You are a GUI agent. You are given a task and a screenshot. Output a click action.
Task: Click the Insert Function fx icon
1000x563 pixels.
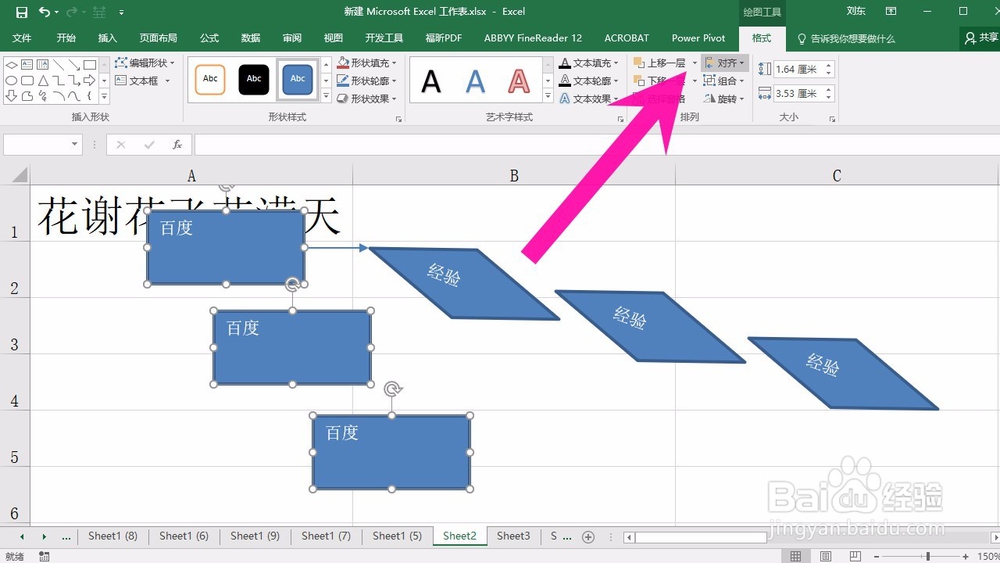tap(177, 145)
